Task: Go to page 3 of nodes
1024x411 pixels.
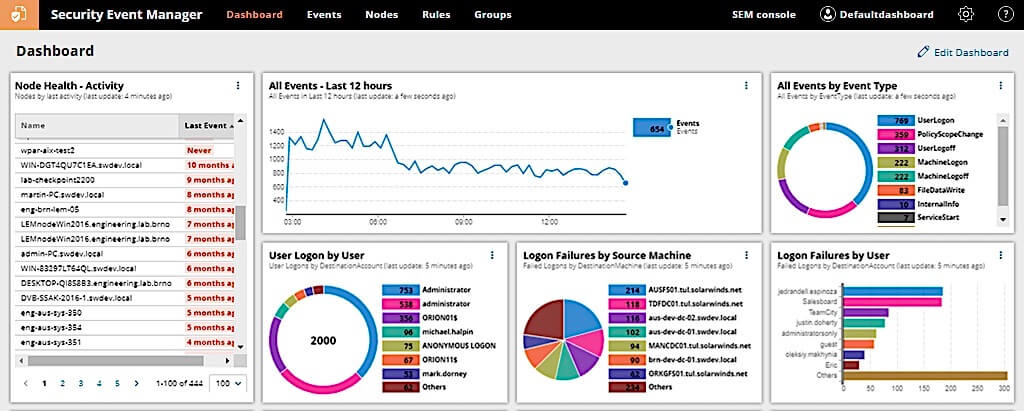Action: coord(81,384)
